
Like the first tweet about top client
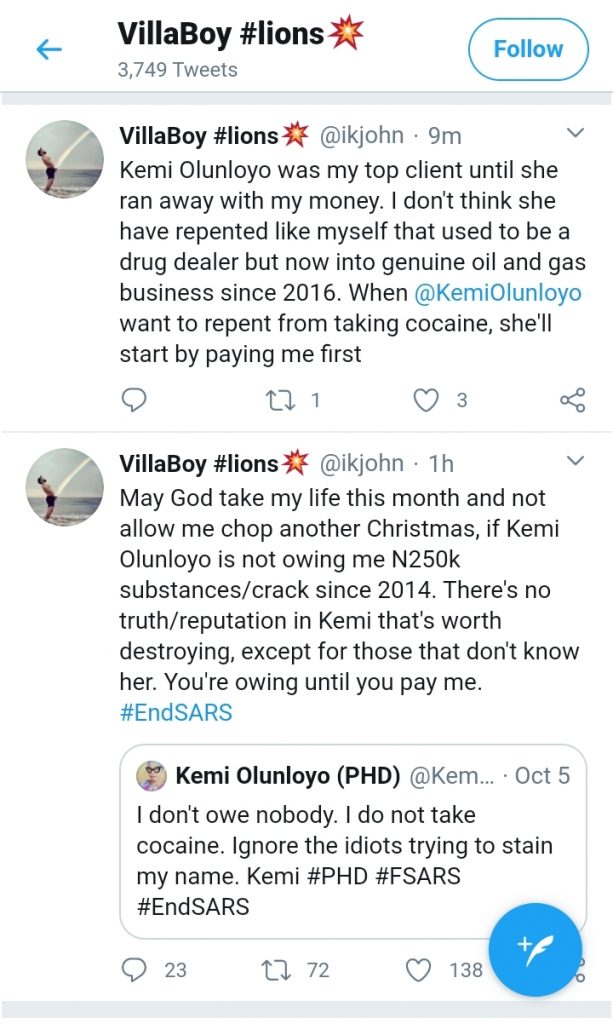tap(427, 401)
